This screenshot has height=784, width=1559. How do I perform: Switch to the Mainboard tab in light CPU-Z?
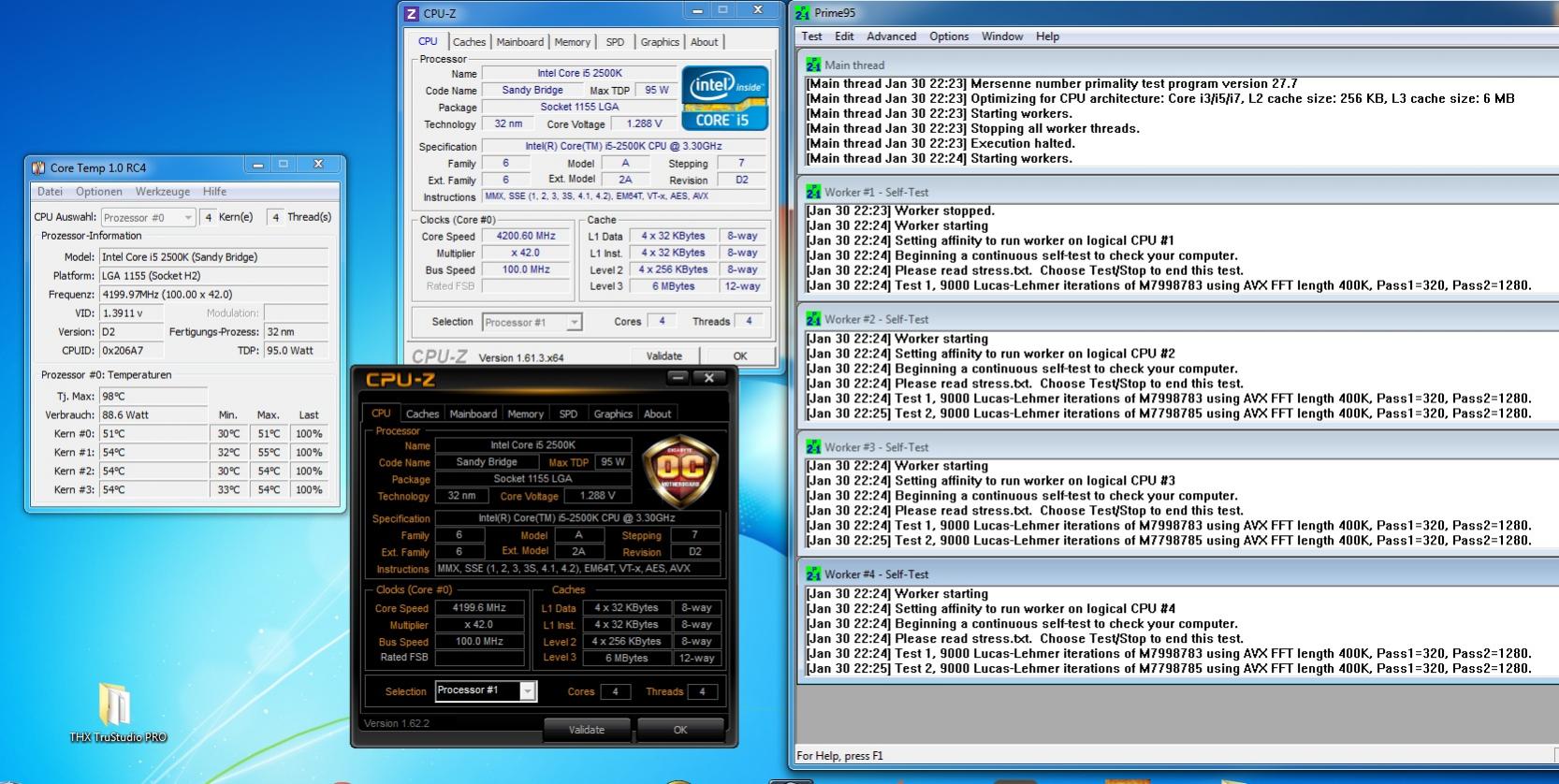tap(519, 42)
